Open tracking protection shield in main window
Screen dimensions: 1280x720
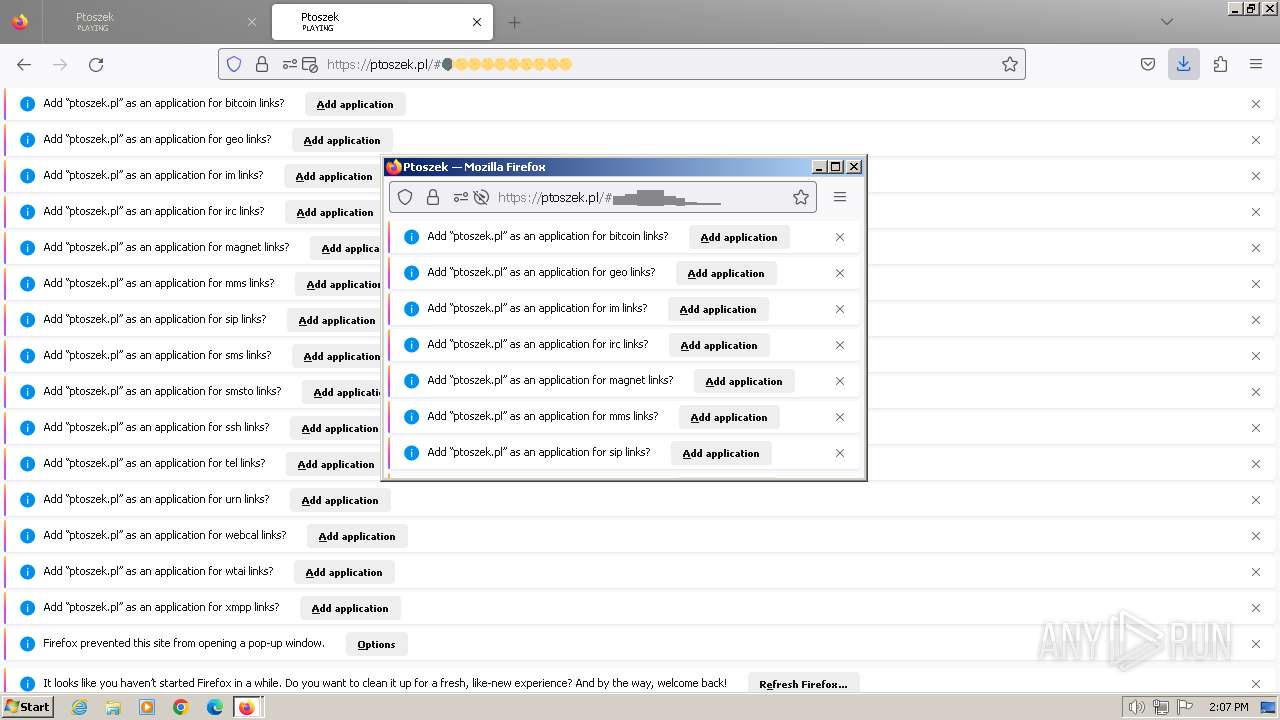click(x=234, y=64)
